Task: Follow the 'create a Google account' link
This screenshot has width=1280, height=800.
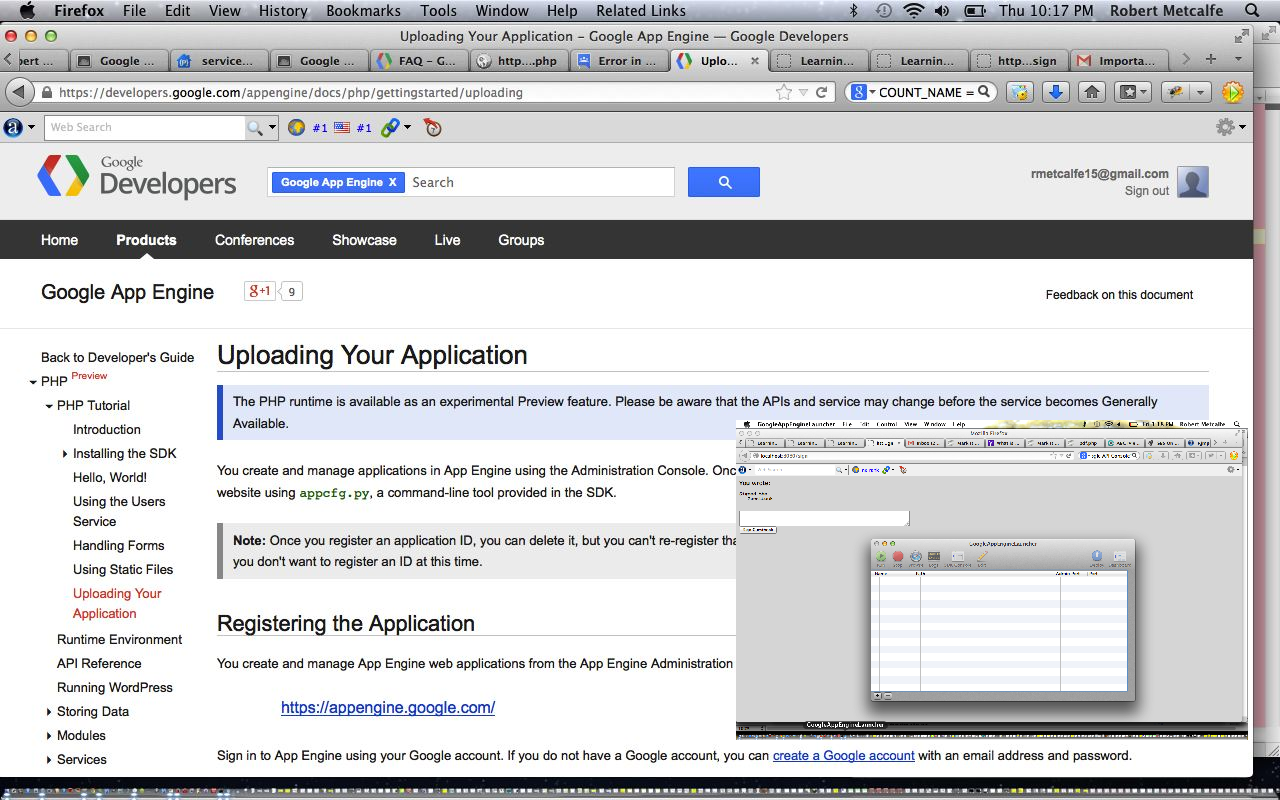Action: [x=844, y=755]
